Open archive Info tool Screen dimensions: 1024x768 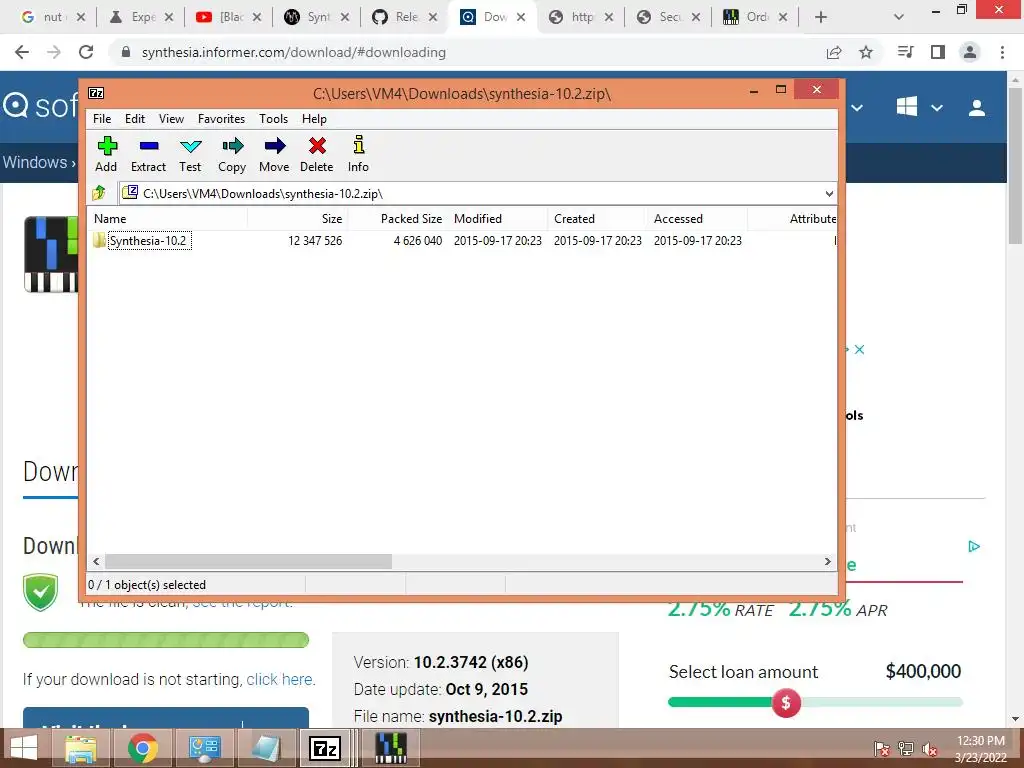click(x=358, y=154)
